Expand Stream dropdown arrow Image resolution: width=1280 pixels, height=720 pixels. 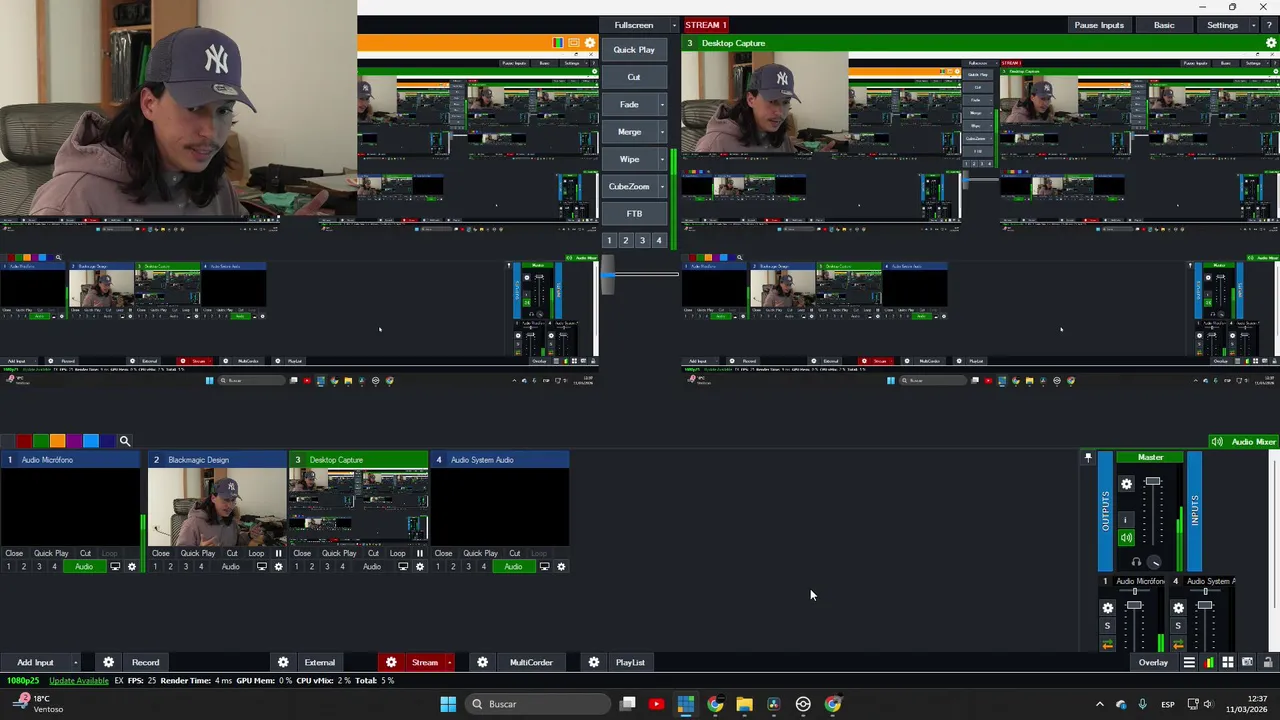click(449, 662)
